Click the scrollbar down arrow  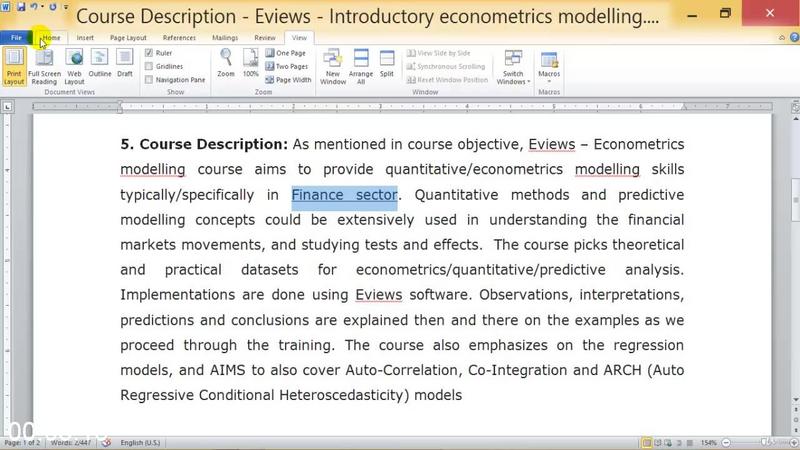(x=795, y=399)
